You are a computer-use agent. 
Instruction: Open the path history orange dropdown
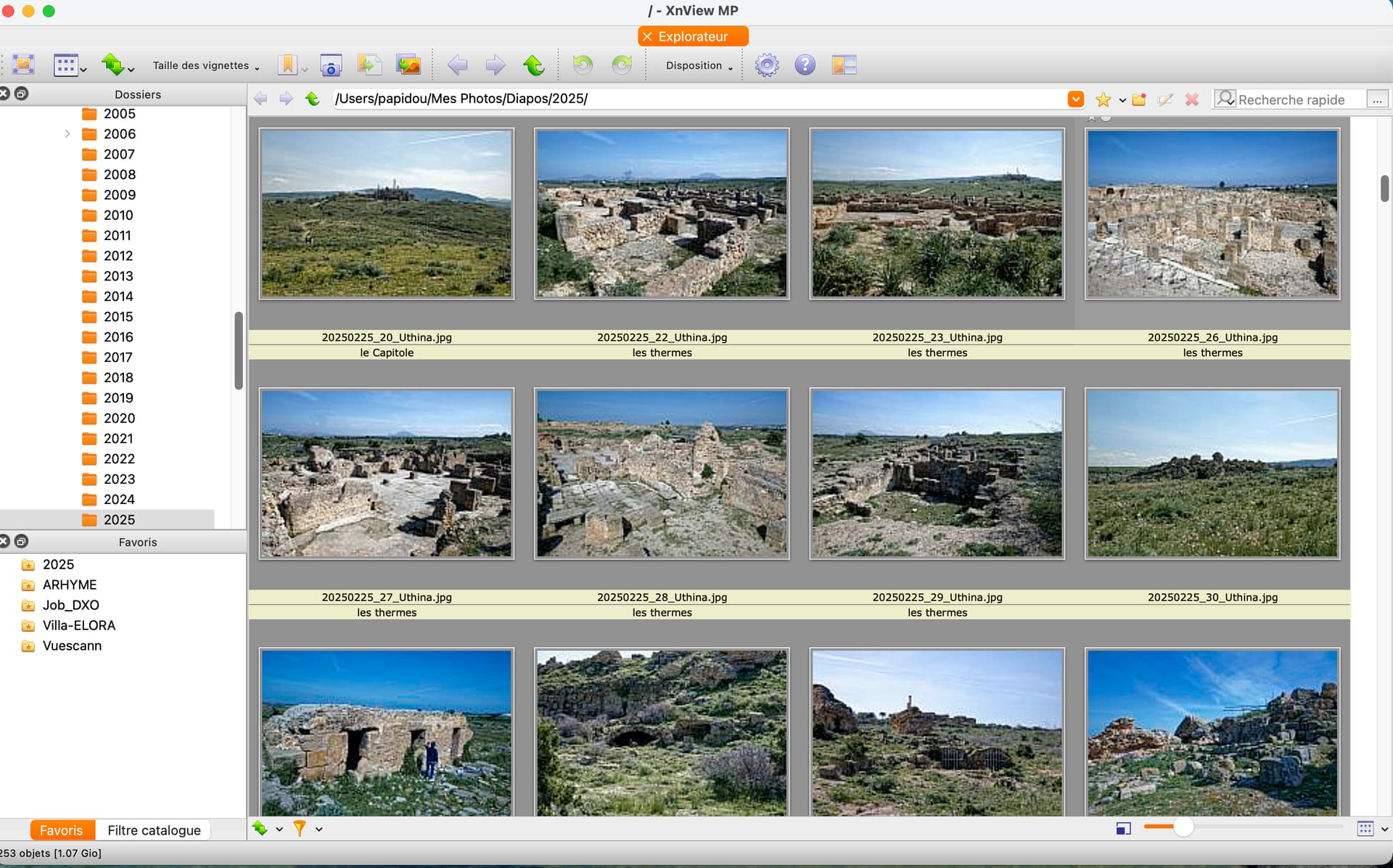(x=1075, y=99)
